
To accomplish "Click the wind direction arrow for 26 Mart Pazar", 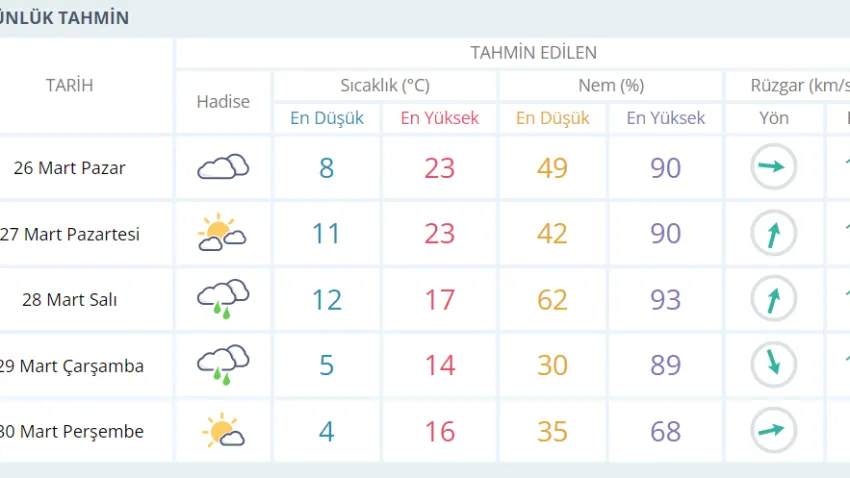I will 773,167.
